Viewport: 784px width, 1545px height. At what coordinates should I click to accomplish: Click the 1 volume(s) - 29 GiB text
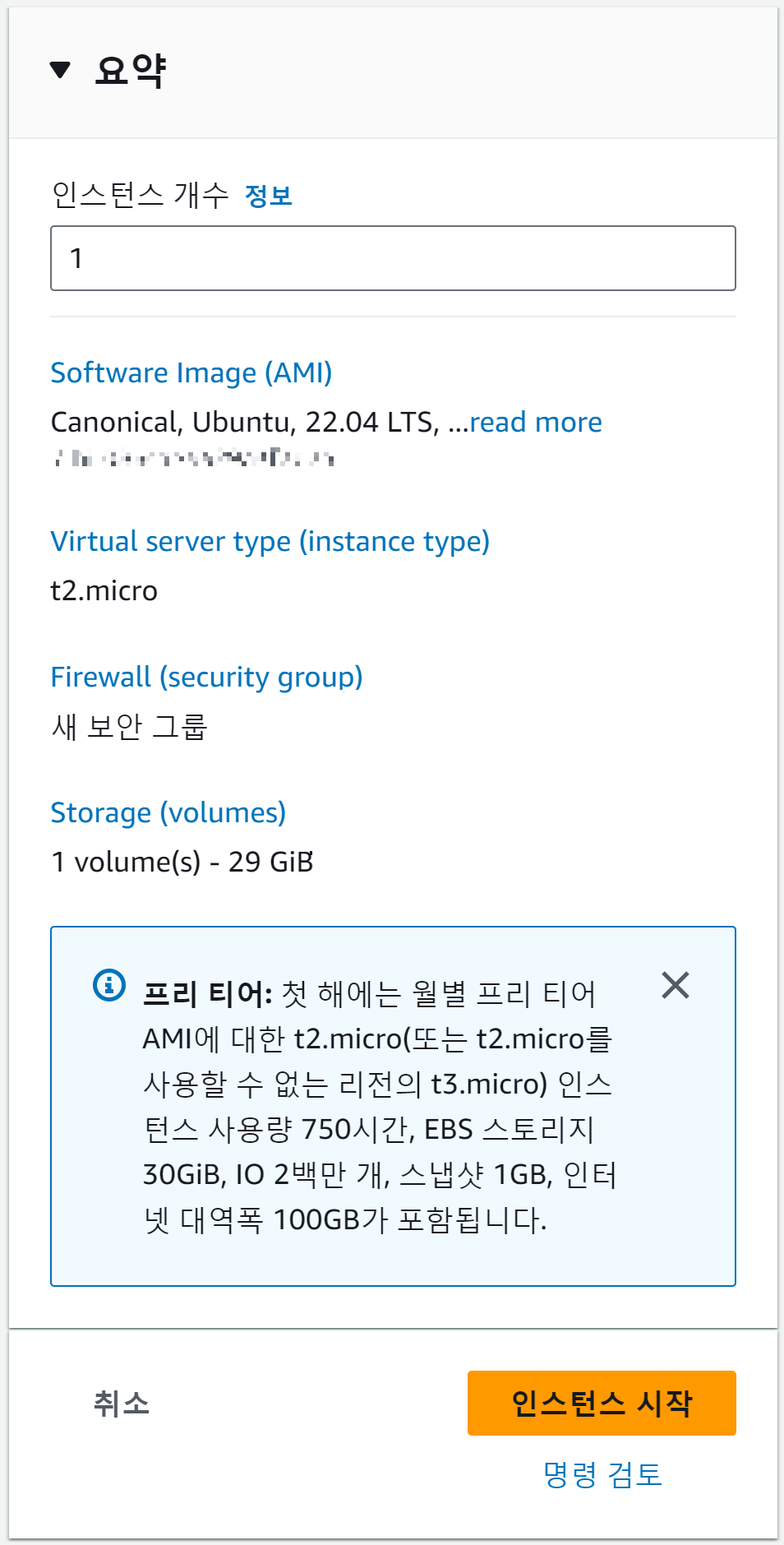[x=182, y=862]
